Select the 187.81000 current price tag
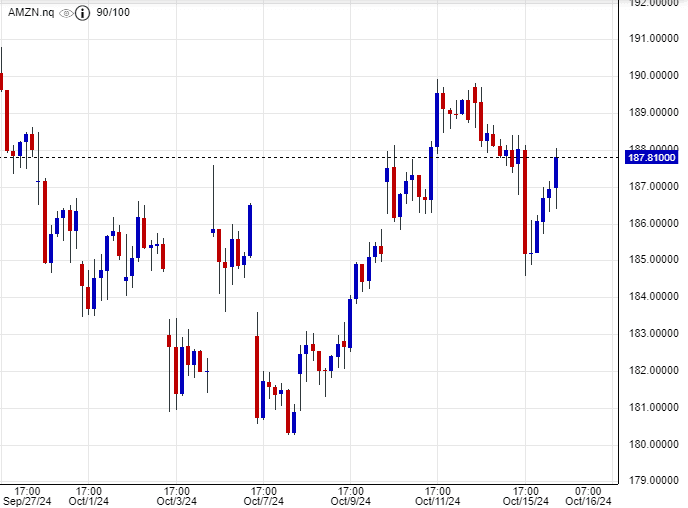 [652, 157]
